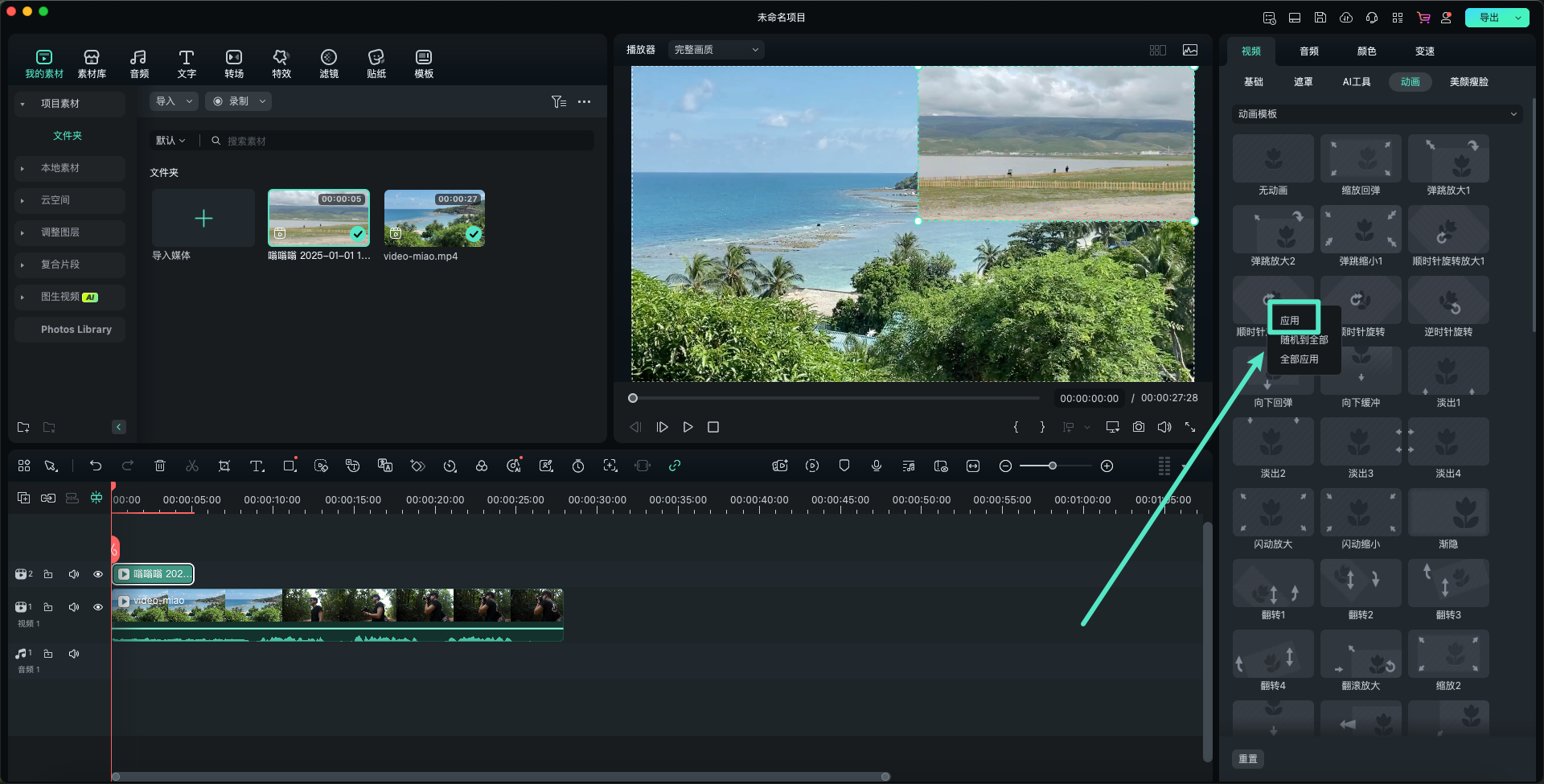Select the video-miao.mp4 thumbnail
Image resolution: width=1544 pixels, height=784 pixels.
pyautogui.click(x=434, y=219)
